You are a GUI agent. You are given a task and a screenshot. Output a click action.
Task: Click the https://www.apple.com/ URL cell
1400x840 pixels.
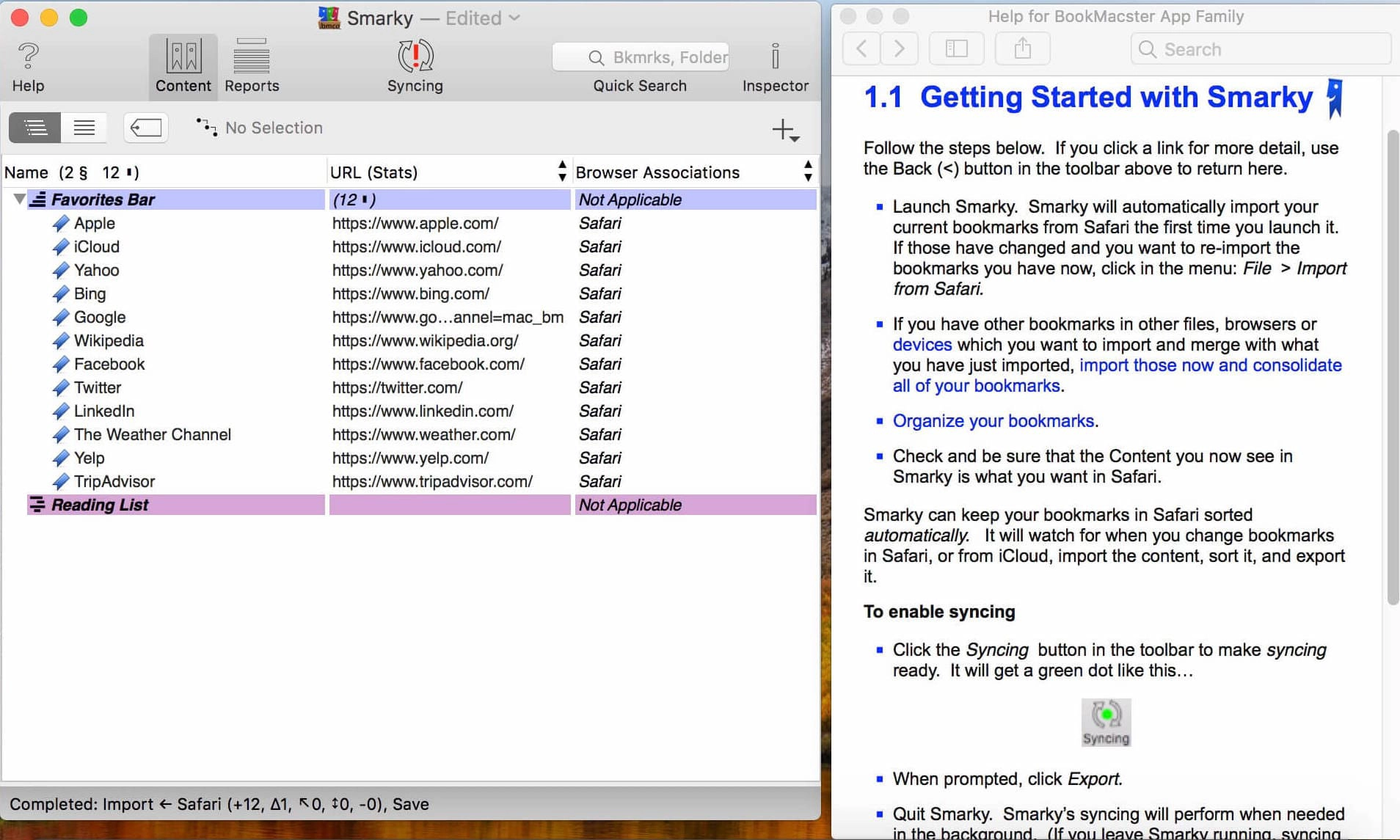pos(415,223)
